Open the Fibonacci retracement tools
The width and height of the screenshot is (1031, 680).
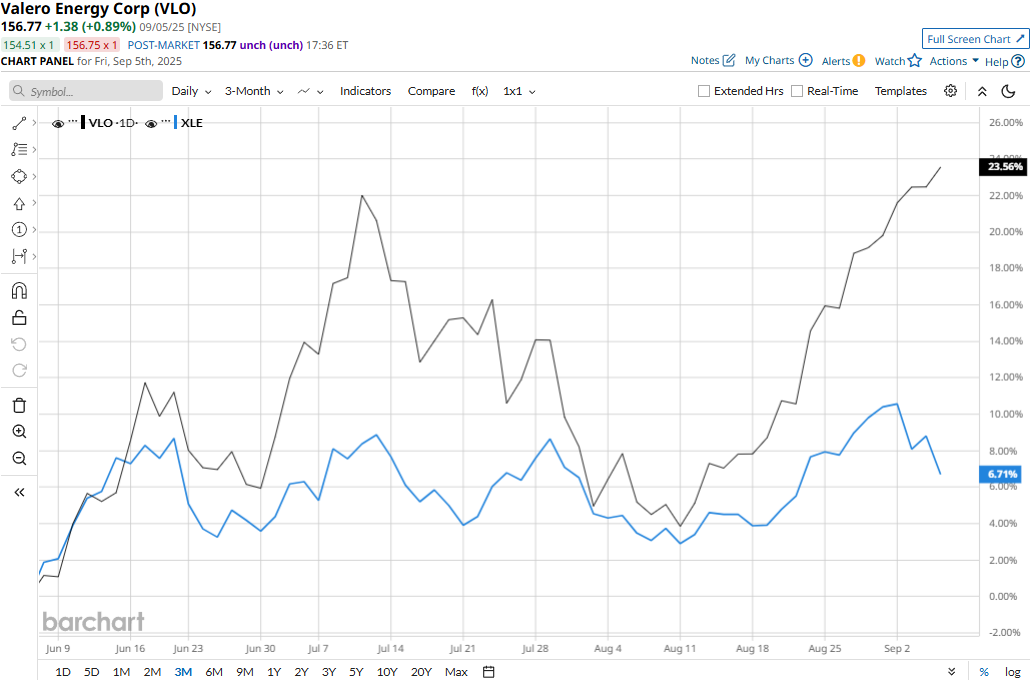[19, 150]
